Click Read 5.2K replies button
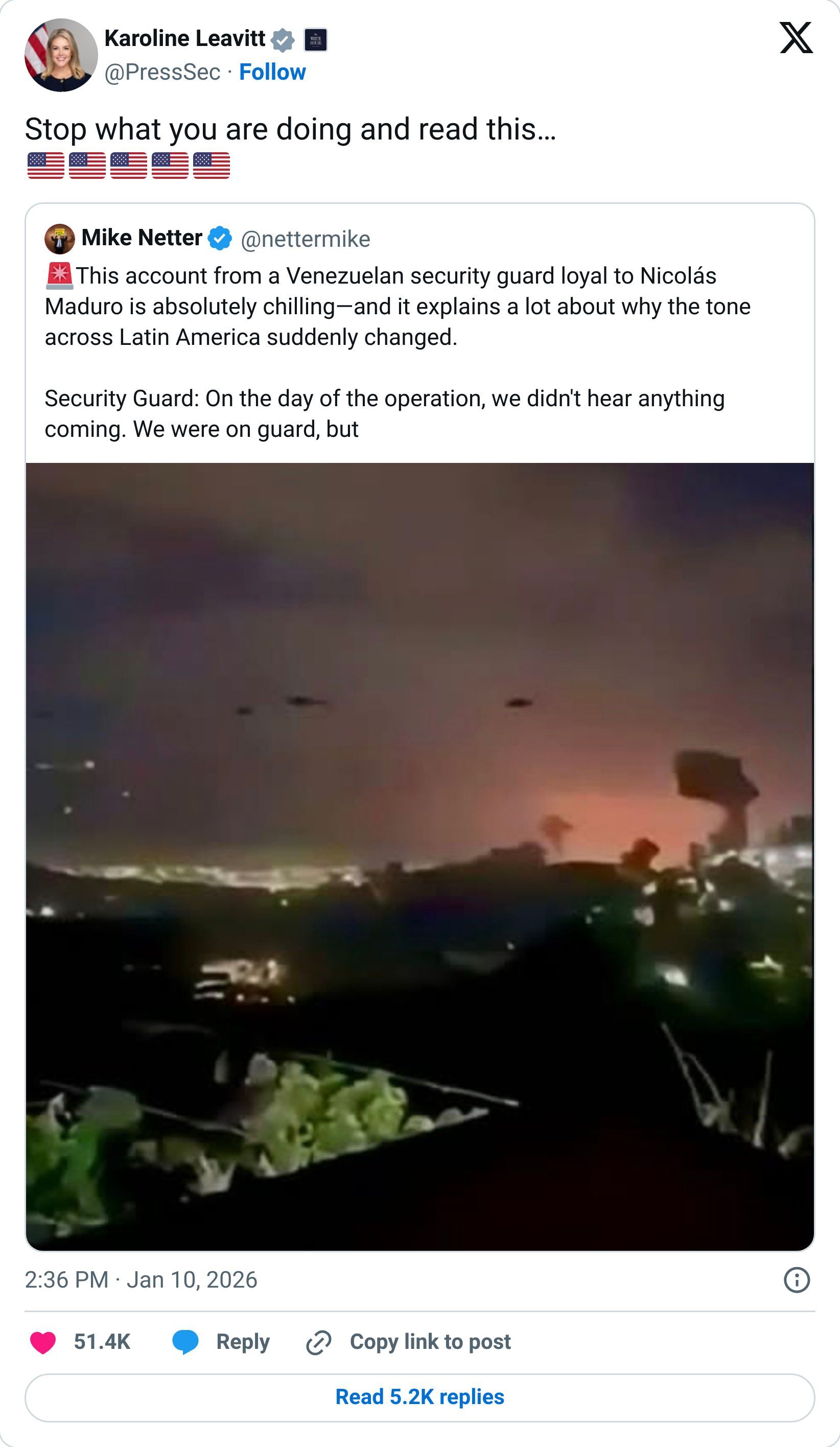This screenshot has width=840, height=1447. [x=419, y=1397]
